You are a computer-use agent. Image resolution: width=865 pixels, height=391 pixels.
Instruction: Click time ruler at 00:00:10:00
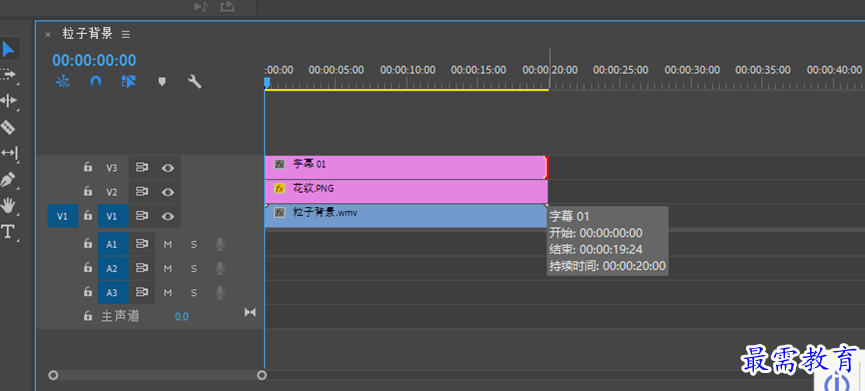tap(408, 70)
